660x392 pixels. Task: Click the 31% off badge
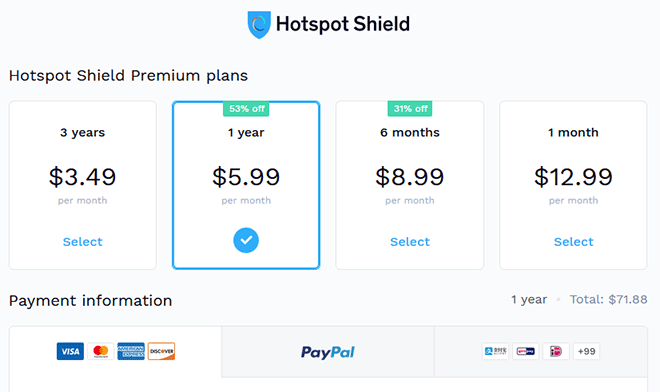click(410, 109)
